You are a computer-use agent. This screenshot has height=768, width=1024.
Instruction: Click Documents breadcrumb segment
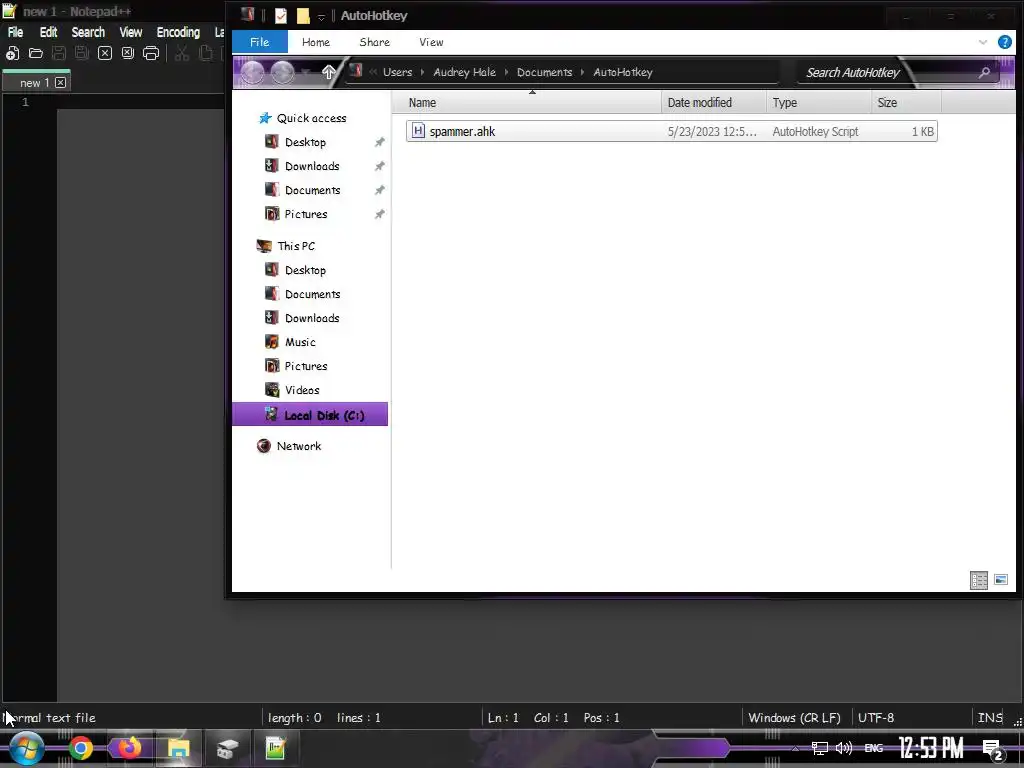click(x=544, y=72)
